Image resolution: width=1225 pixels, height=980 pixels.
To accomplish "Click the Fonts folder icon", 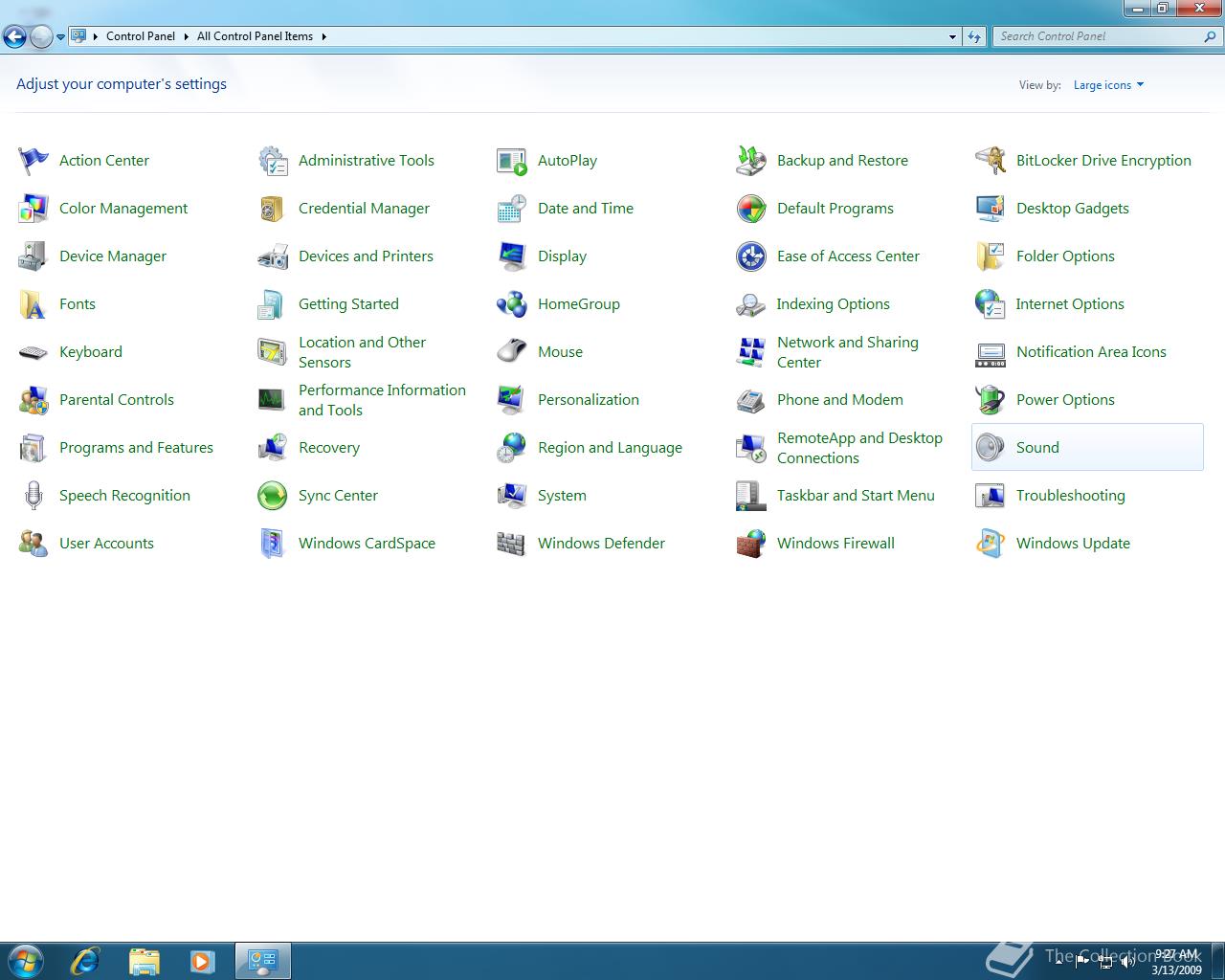I will click(x=33, y=304).
